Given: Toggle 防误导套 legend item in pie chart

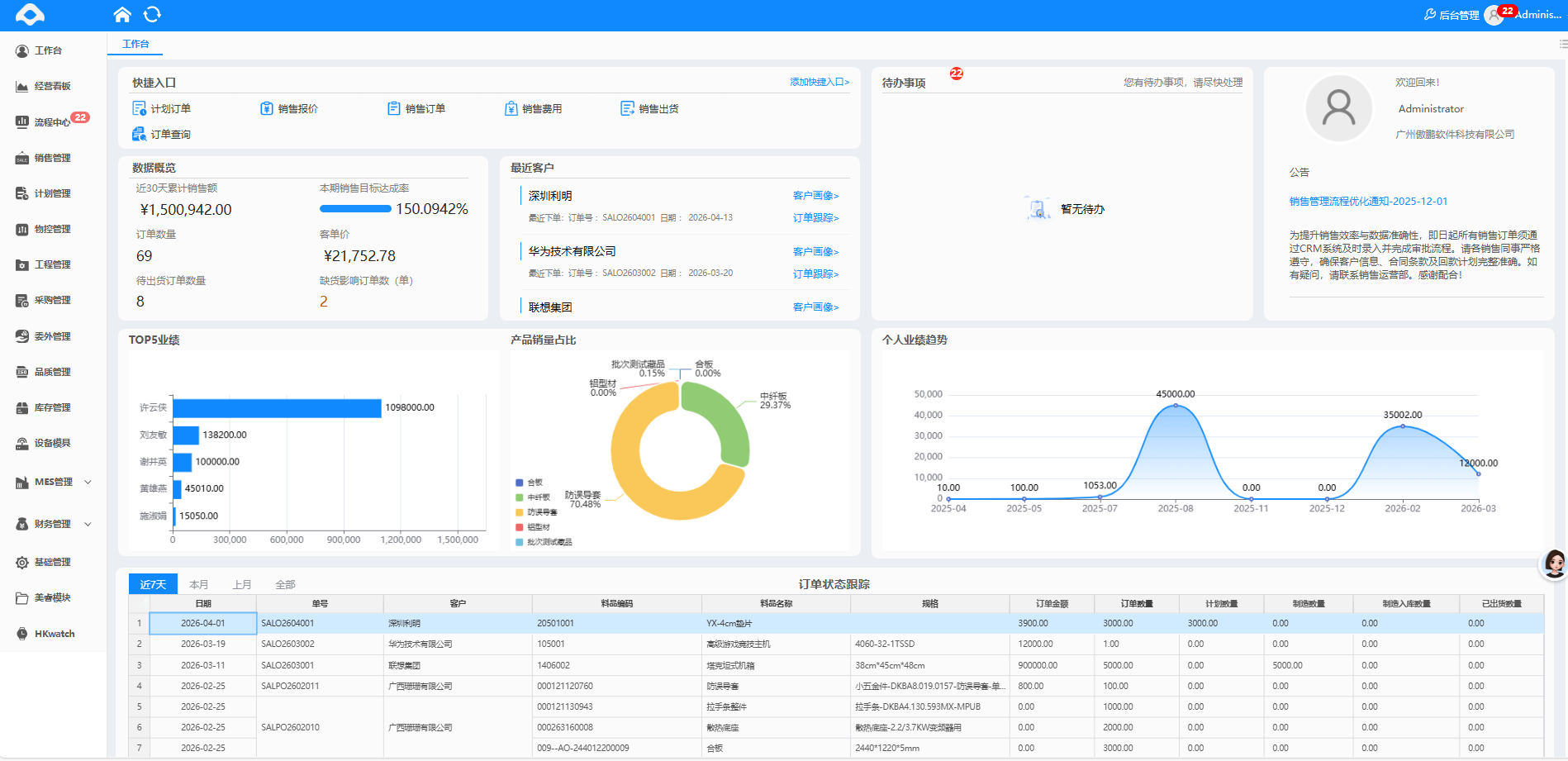Looking at the screenshot, I should [x=536, y=512].
